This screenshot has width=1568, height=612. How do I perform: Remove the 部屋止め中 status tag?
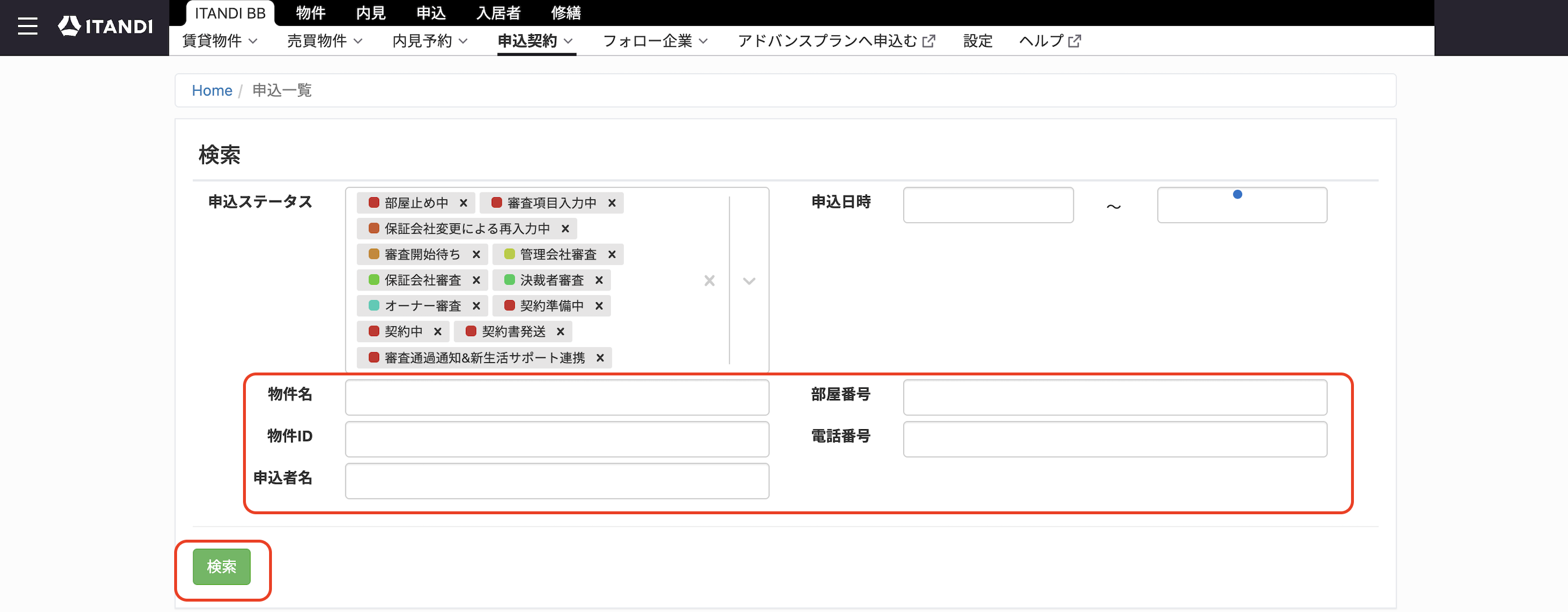pyautogui.click(x=463, y=203)
